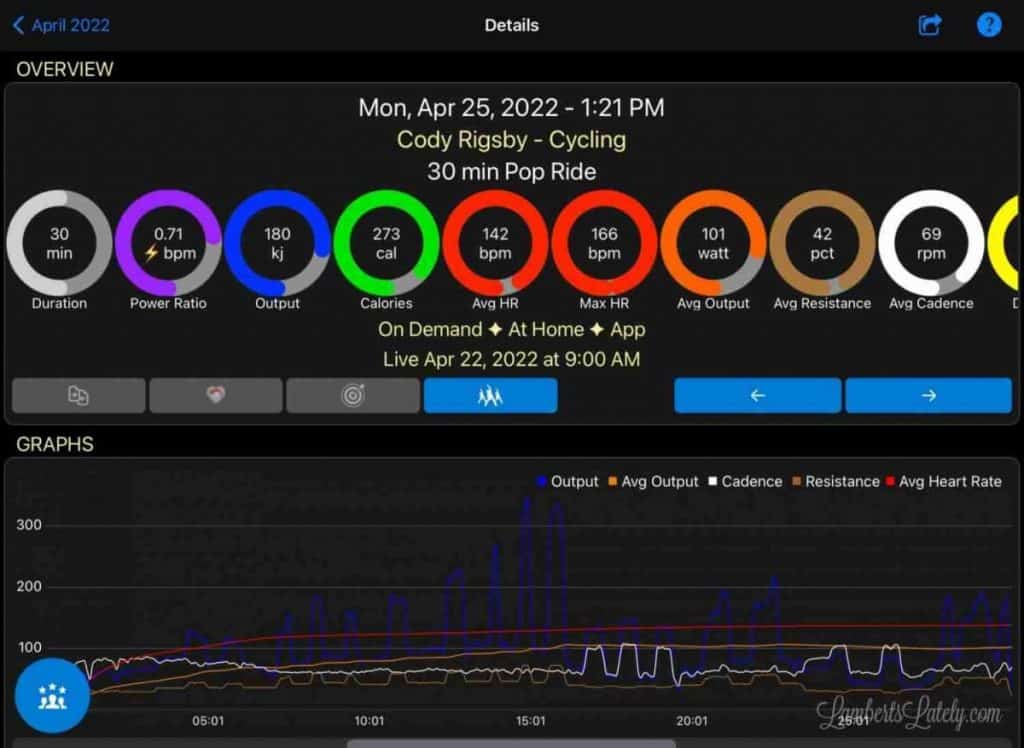Select the Output 180 kj ring

[x=277, y=243]
